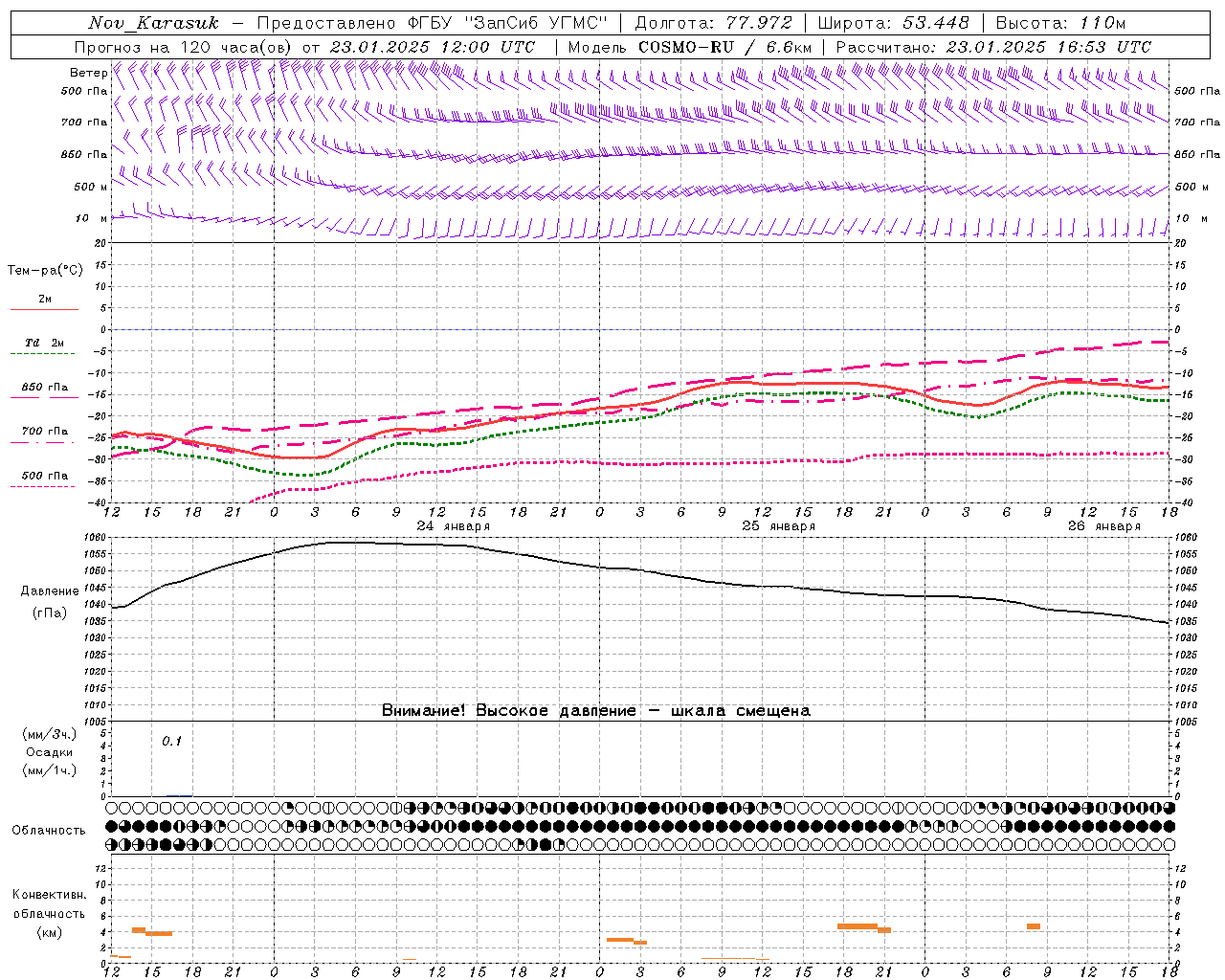Click the 2м legend entry above Td 2м
The image size is (1225, 980).
click(x=45, y=299)
